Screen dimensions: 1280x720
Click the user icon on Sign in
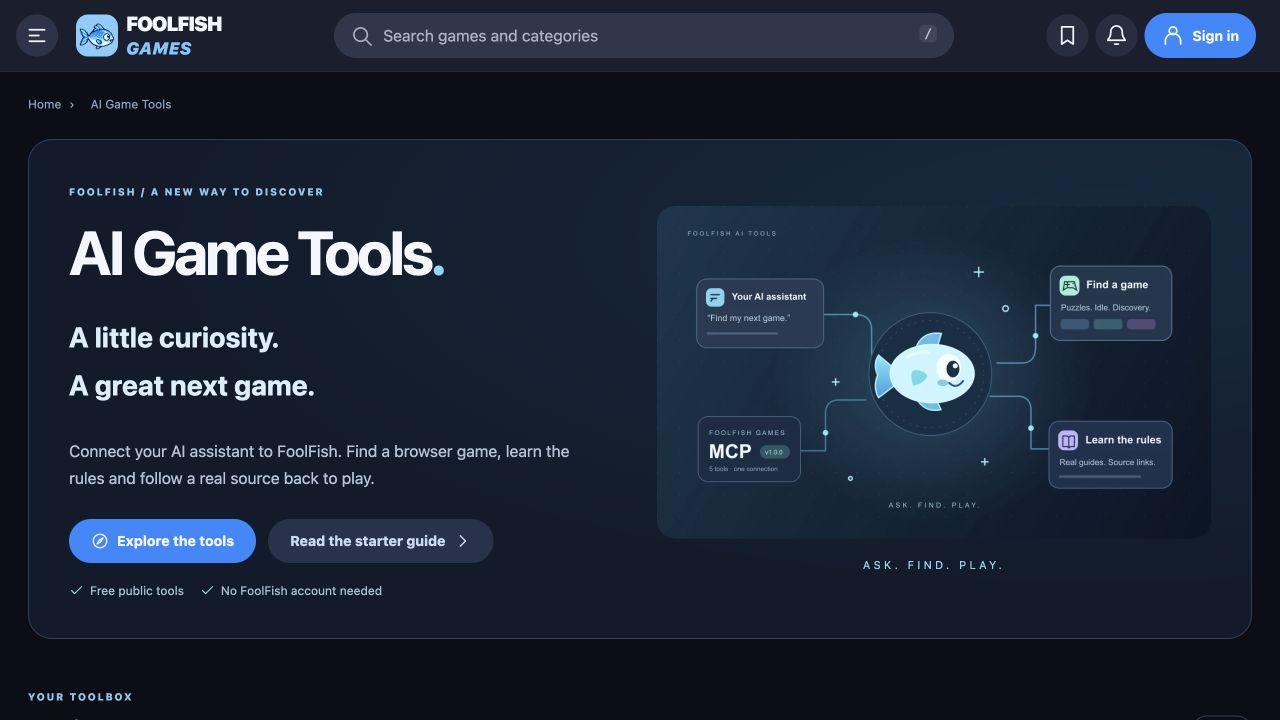(x=1173, y=36)
